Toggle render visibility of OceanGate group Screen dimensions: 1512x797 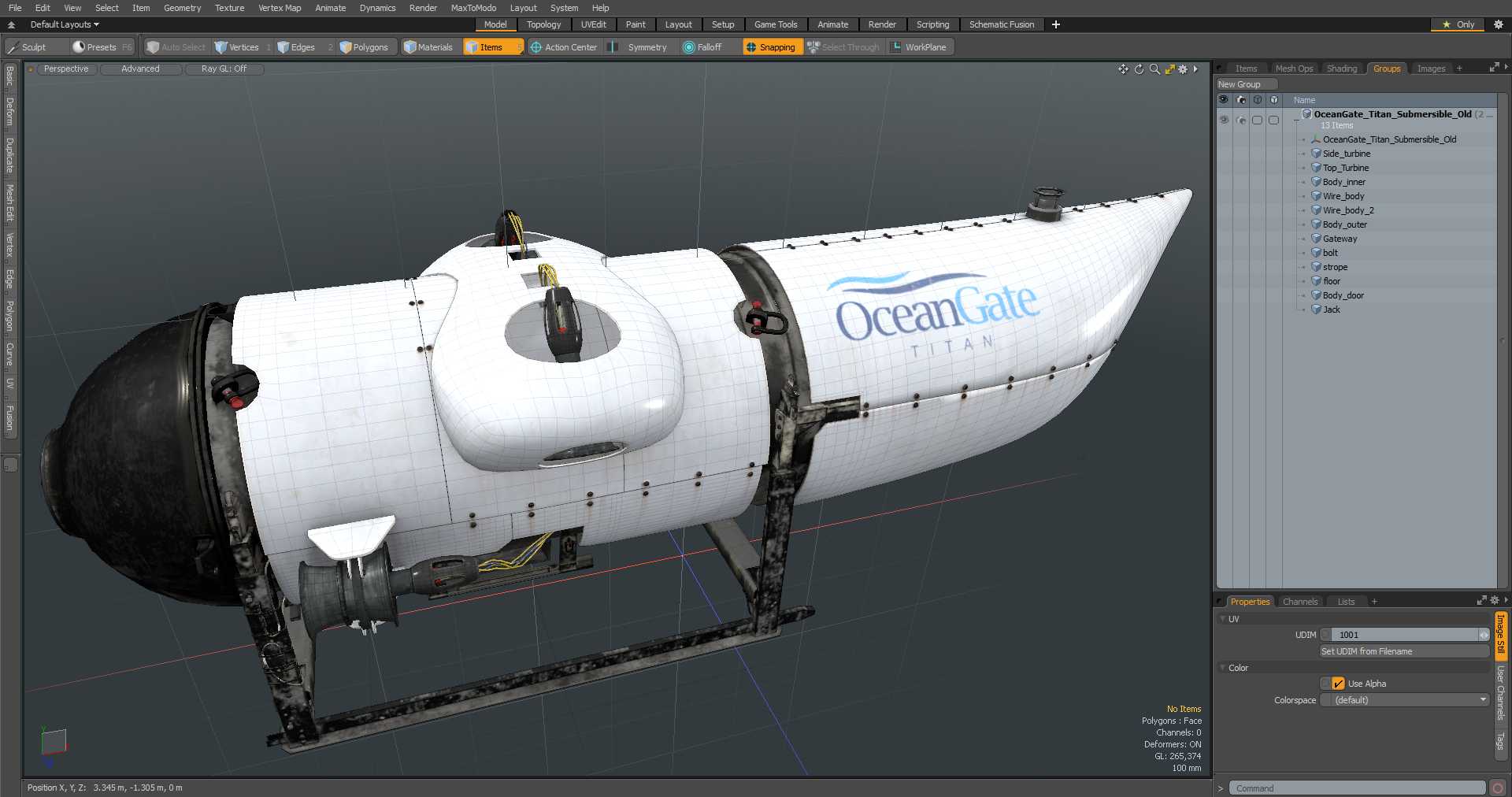pyautogui.click(x=1241, y=120)
